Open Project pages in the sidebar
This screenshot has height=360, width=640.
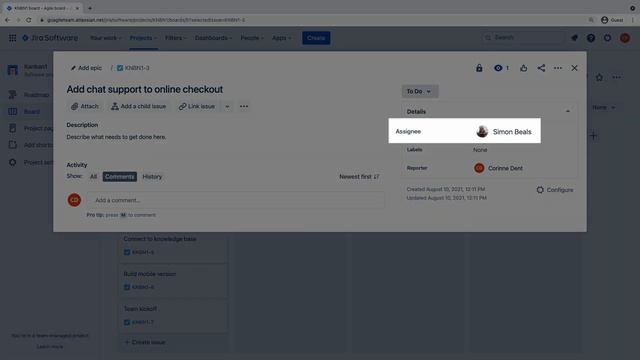coord(30,128)
